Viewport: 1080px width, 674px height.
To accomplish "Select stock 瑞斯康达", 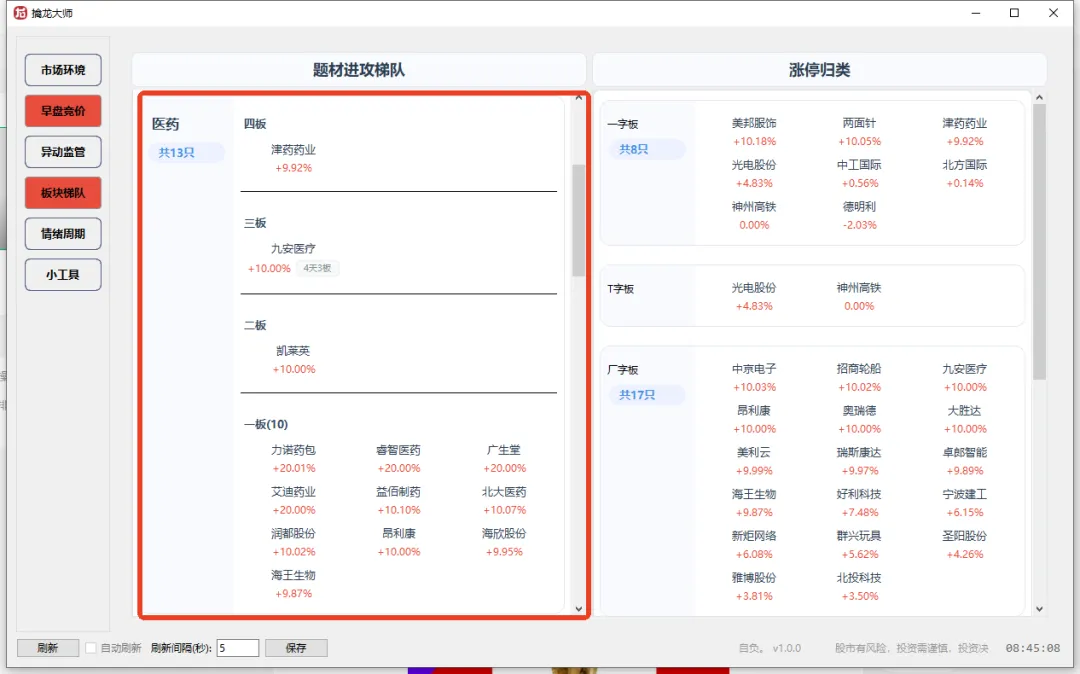I will [859, 452].
